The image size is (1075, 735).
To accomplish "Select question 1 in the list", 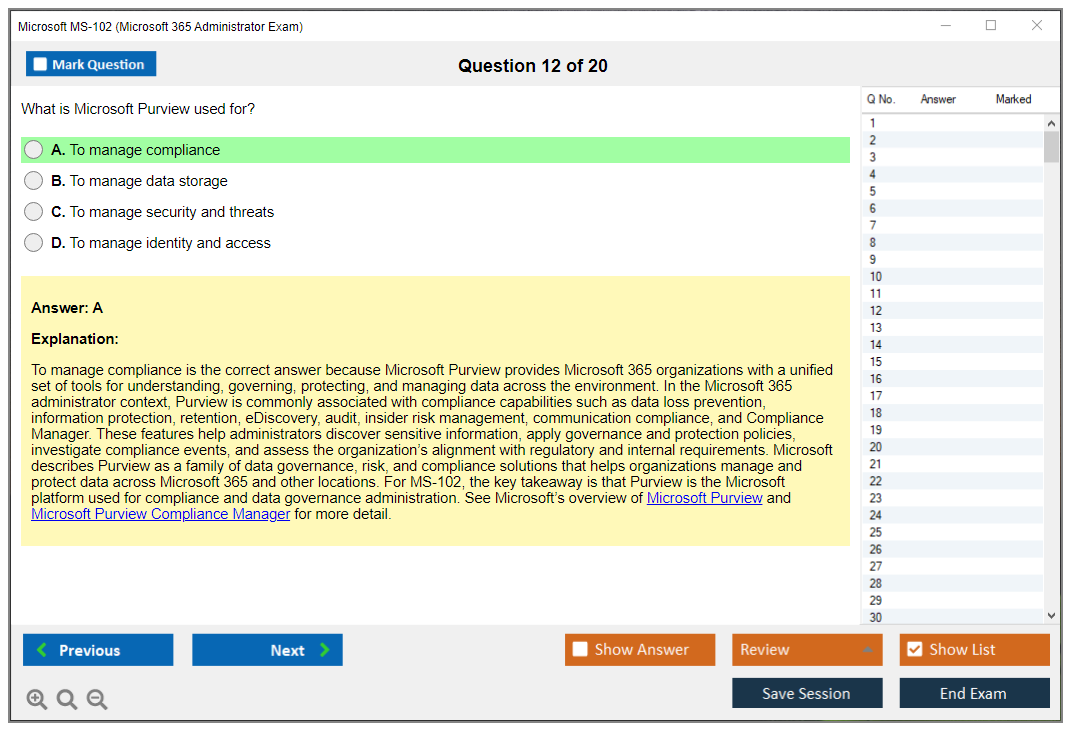I will (x=953, y=123).
